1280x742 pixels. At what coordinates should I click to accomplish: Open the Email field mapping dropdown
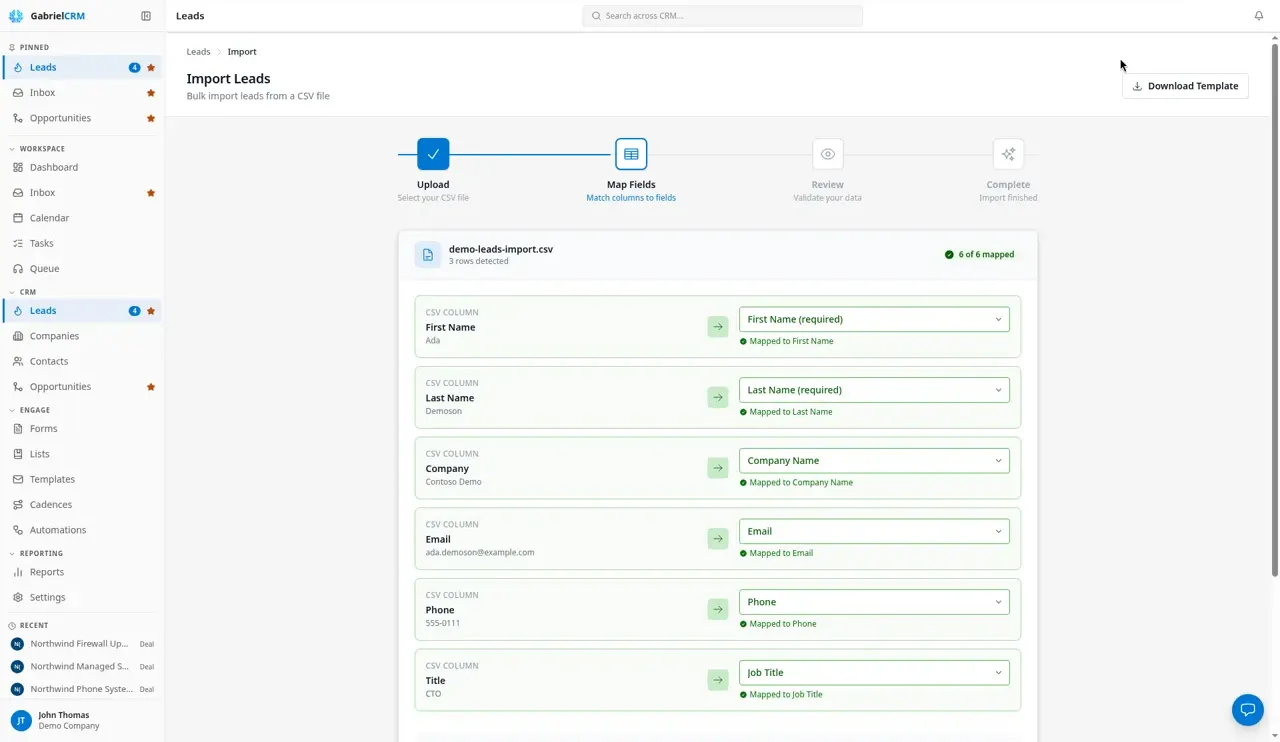point(874,531)
